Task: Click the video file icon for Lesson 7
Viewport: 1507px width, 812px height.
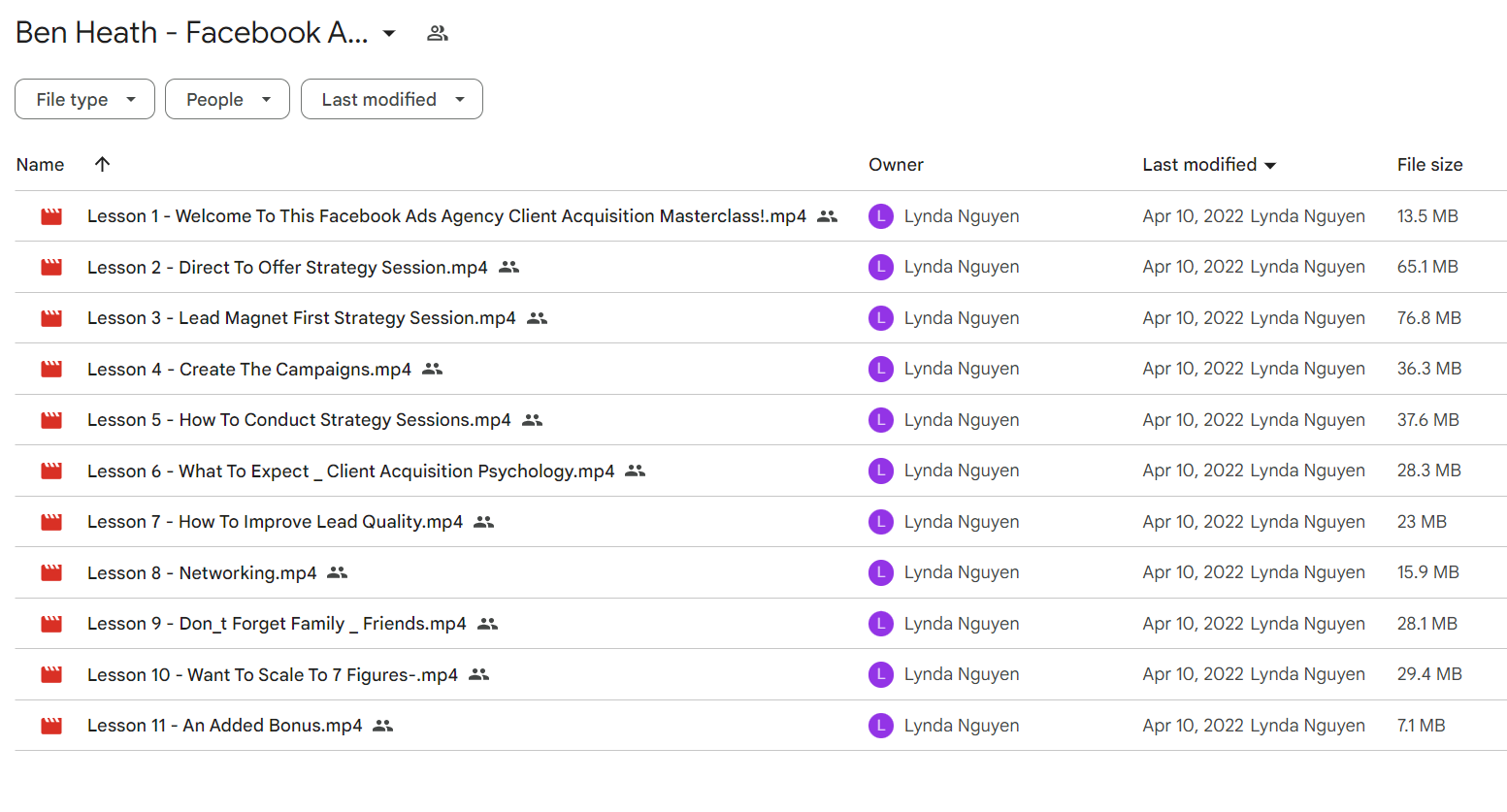Action: point(51,522)
